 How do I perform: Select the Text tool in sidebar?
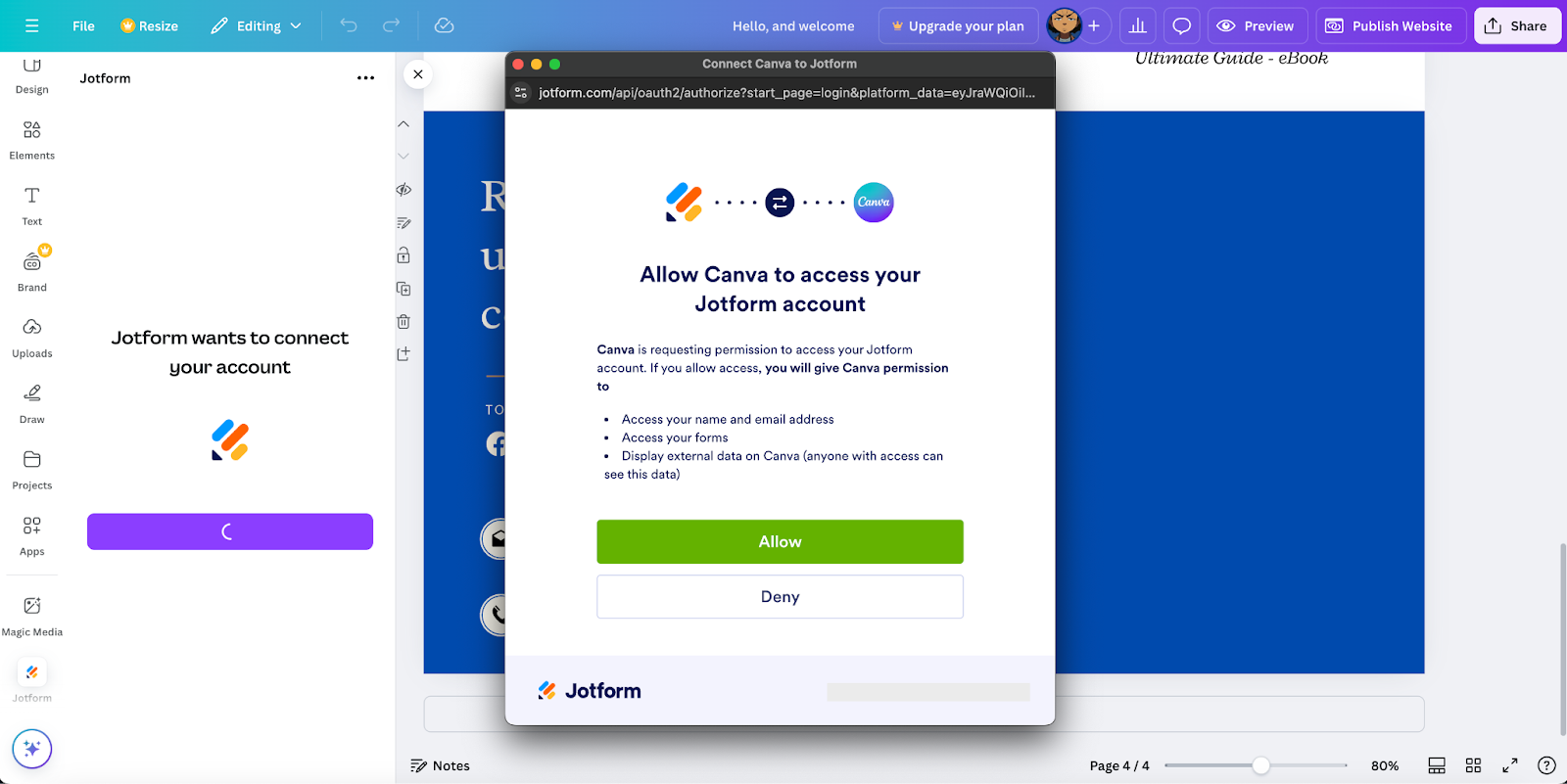click(31, 206)
